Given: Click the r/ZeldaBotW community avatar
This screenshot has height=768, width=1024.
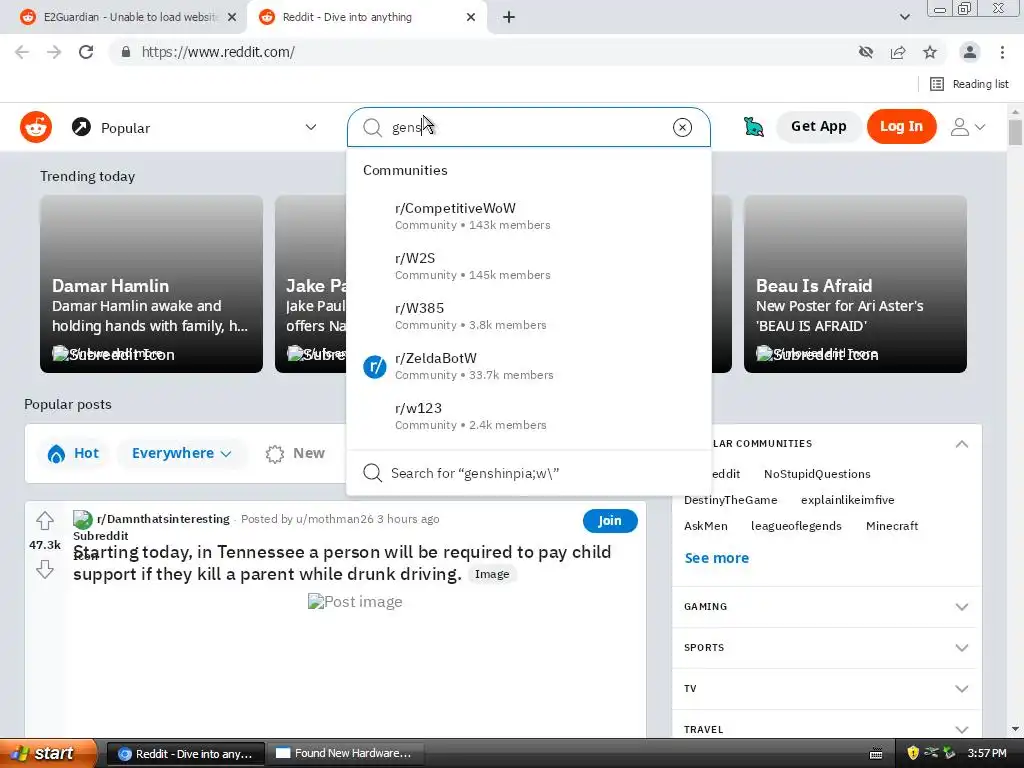Looking at the screenshot, I should point(375,367).
